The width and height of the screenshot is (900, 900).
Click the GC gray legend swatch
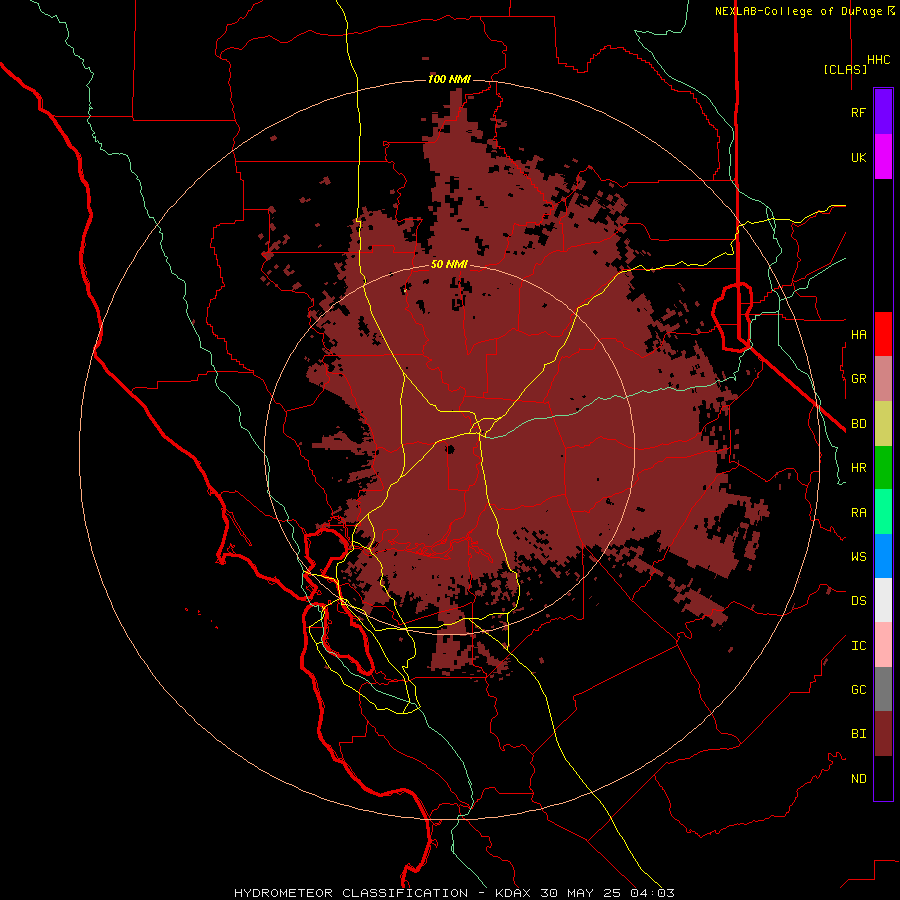click(883, 689)
